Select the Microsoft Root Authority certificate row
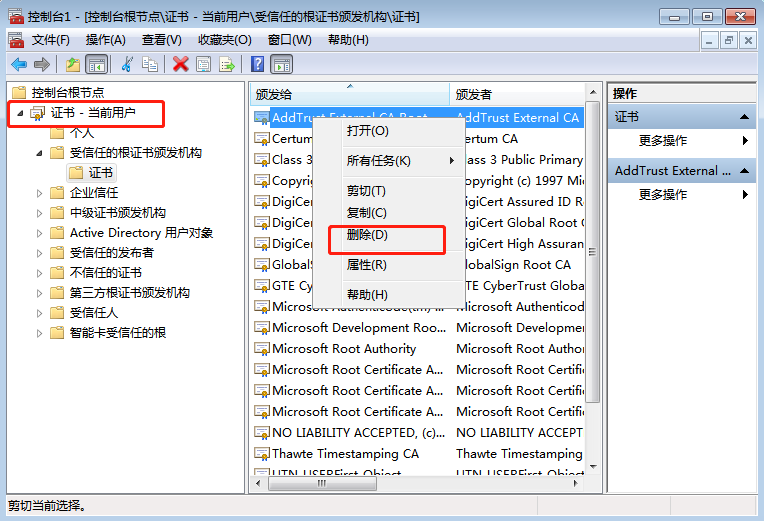Screen dimensions: 764x521 pos(344,348)
